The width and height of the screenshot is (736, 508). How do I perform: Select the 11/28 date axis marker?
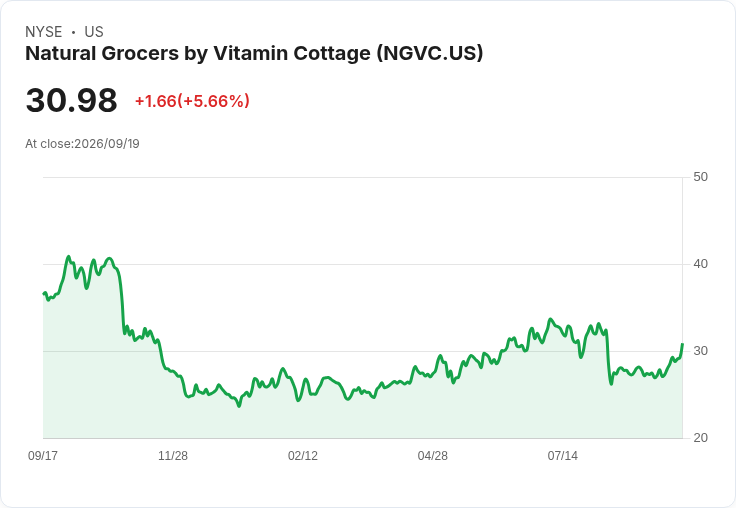(173, 455)
